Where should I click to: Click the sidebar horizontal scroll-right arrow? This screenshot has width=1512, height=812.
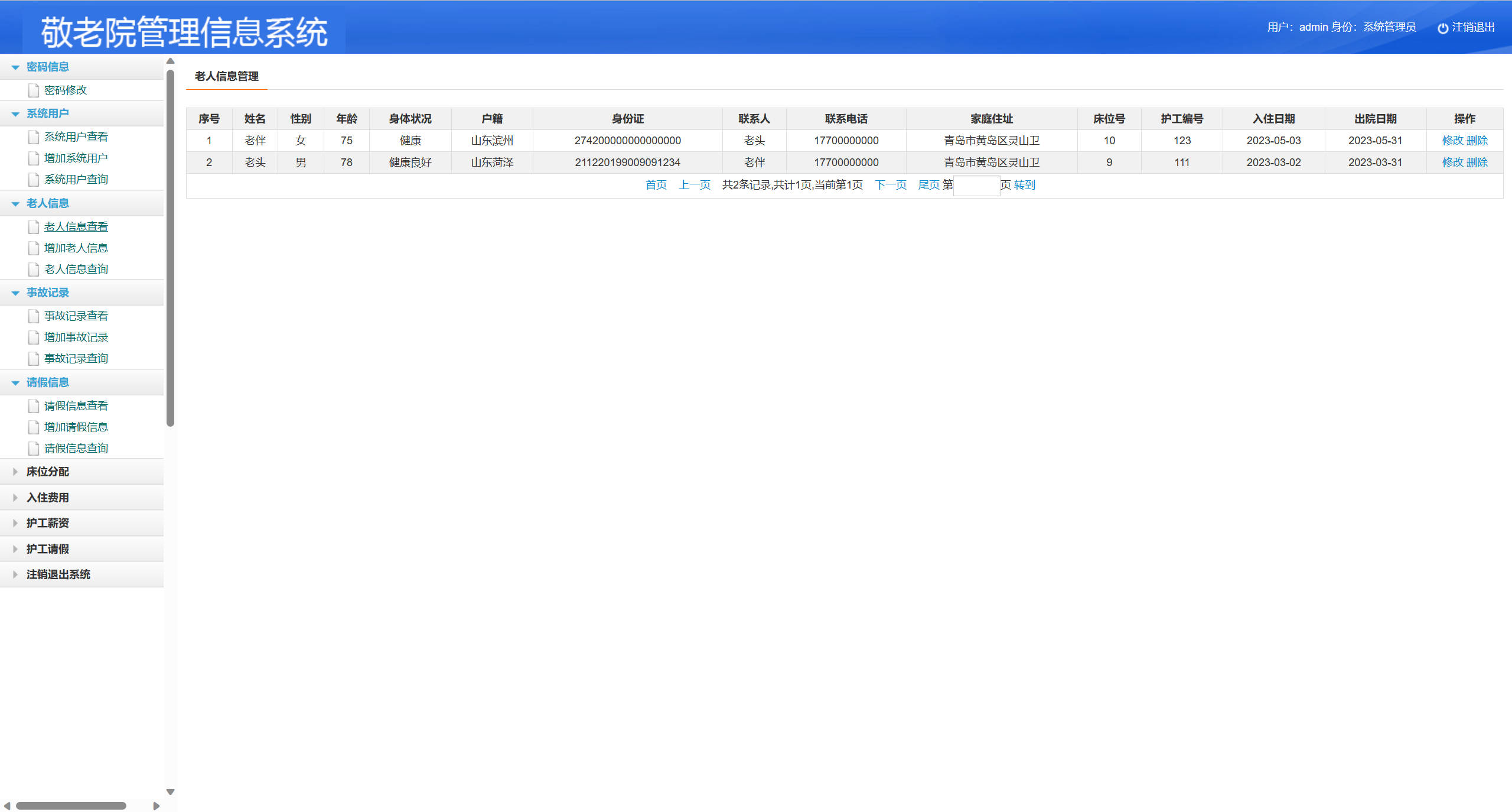(x=156, y=805)
